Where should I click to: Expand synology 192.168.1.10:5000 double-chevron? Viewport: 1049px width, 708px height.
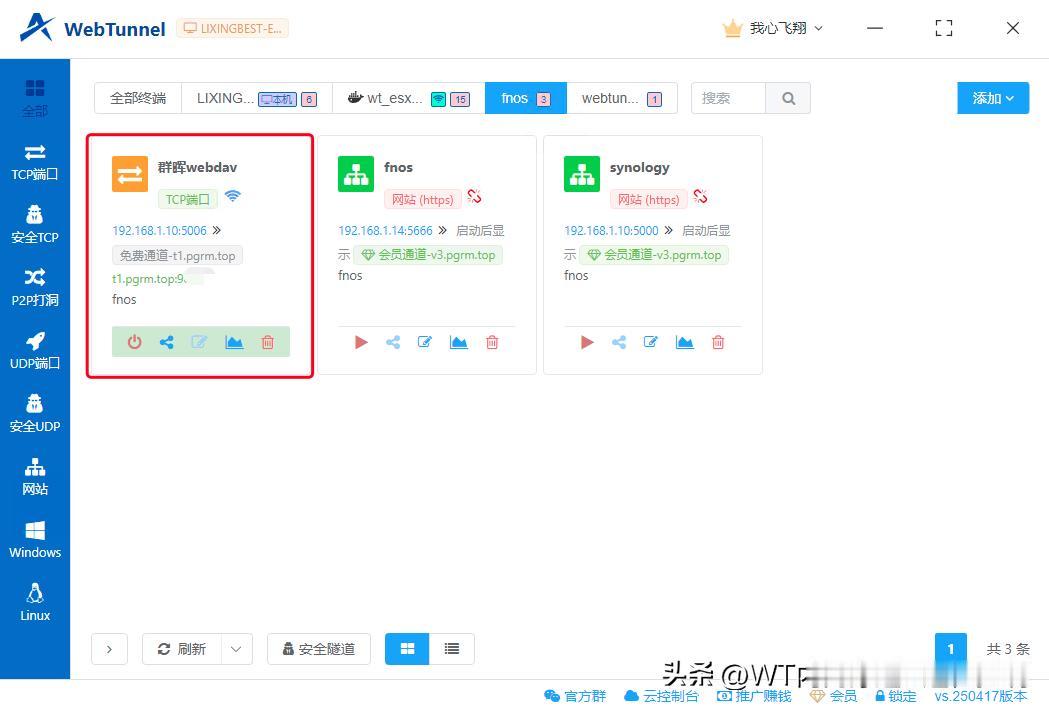(x=668, y=230)
